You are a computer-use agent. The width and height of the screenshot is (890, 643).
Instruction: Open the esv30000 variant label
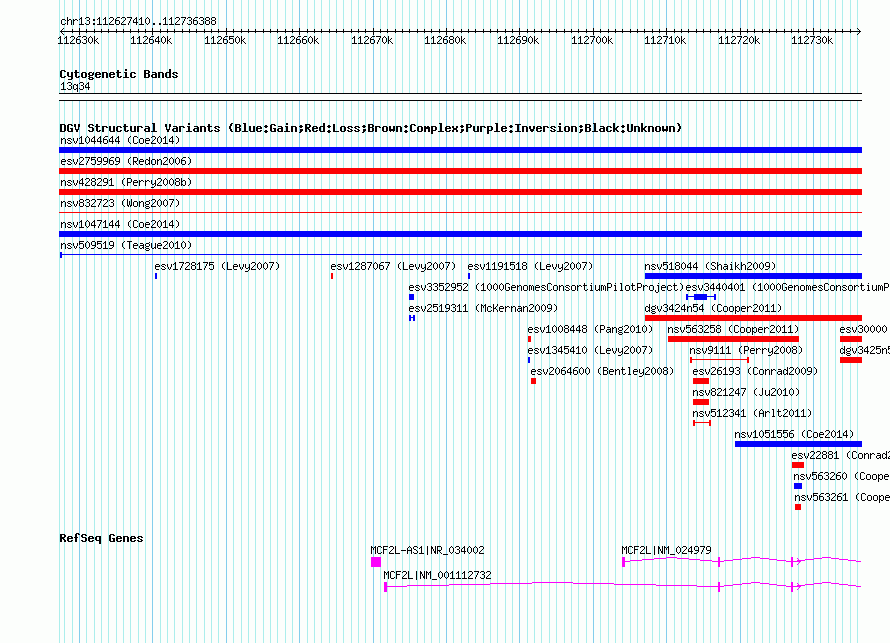pos(863,329)
